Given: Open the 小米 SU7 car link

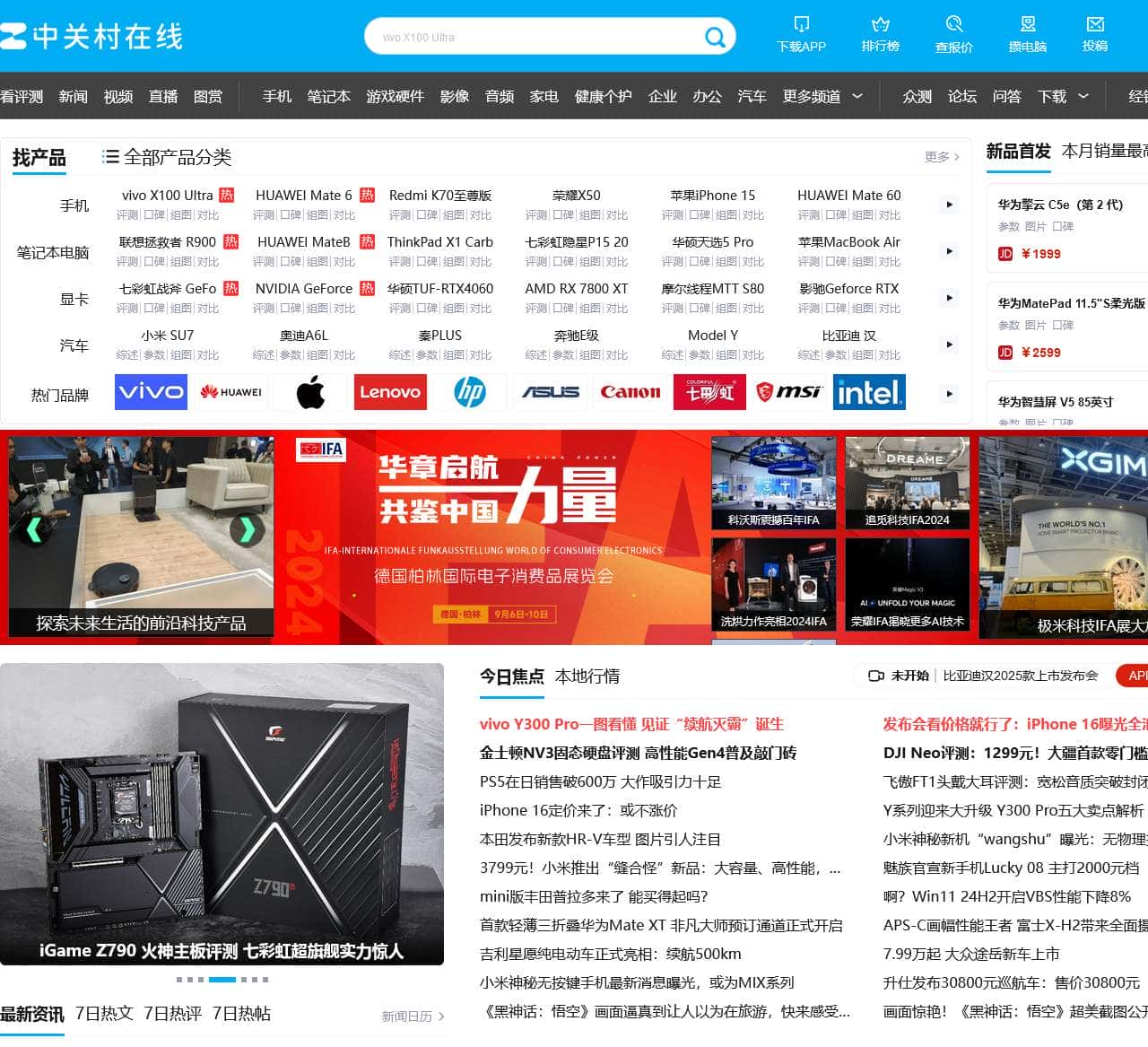Looking at the screenshot, I should click(x=168, y=336).
